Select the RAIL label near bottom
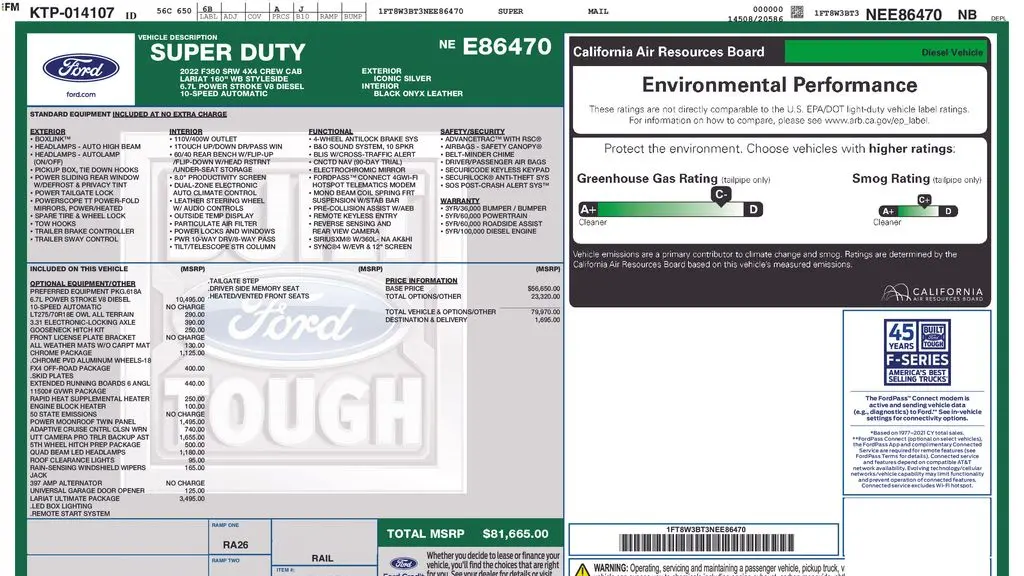The image size is (1024, 576). 322,558
